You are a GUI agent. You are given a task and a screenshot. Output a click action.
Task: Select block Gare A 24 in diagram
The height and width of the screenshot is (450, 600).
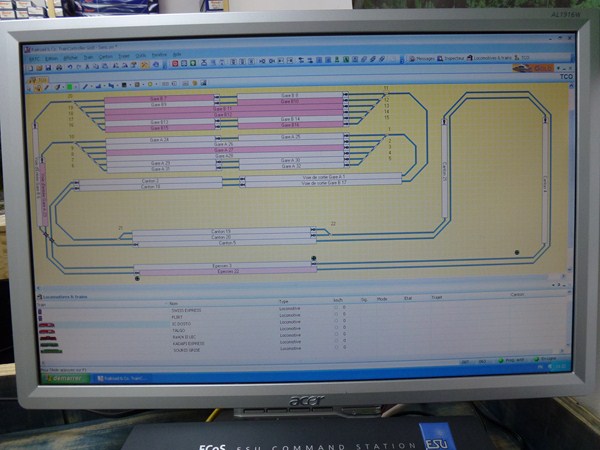click(160, 140)
